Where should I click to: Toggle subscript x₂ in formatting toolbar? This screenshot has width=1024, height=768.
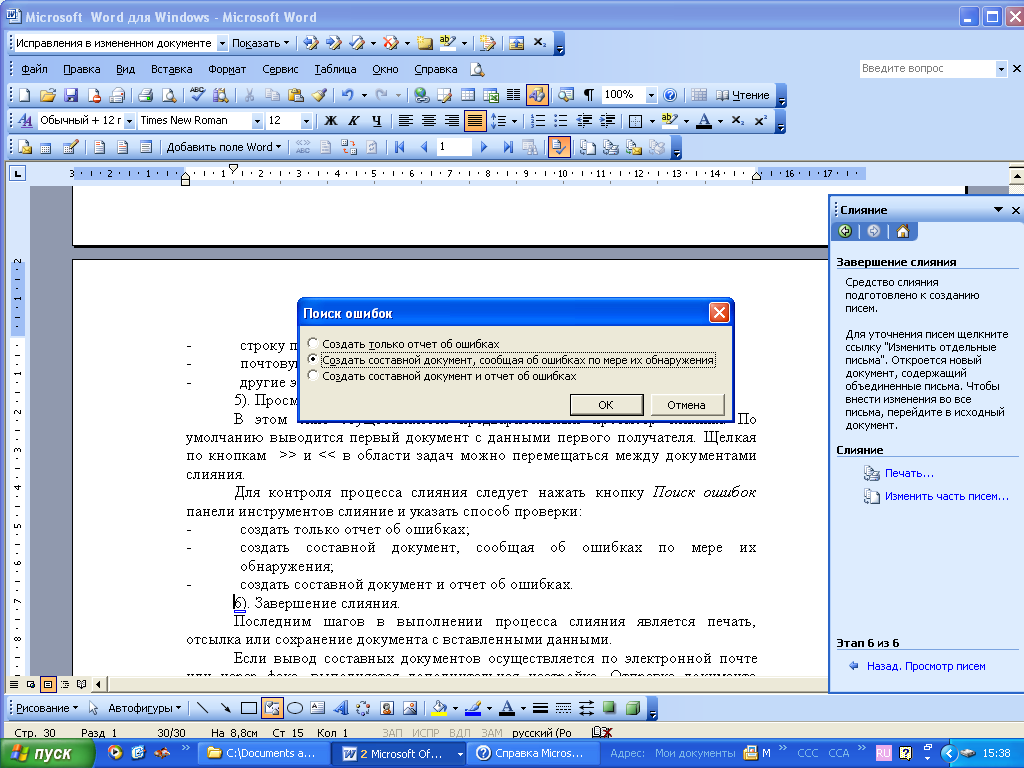[x=737, y=121]
